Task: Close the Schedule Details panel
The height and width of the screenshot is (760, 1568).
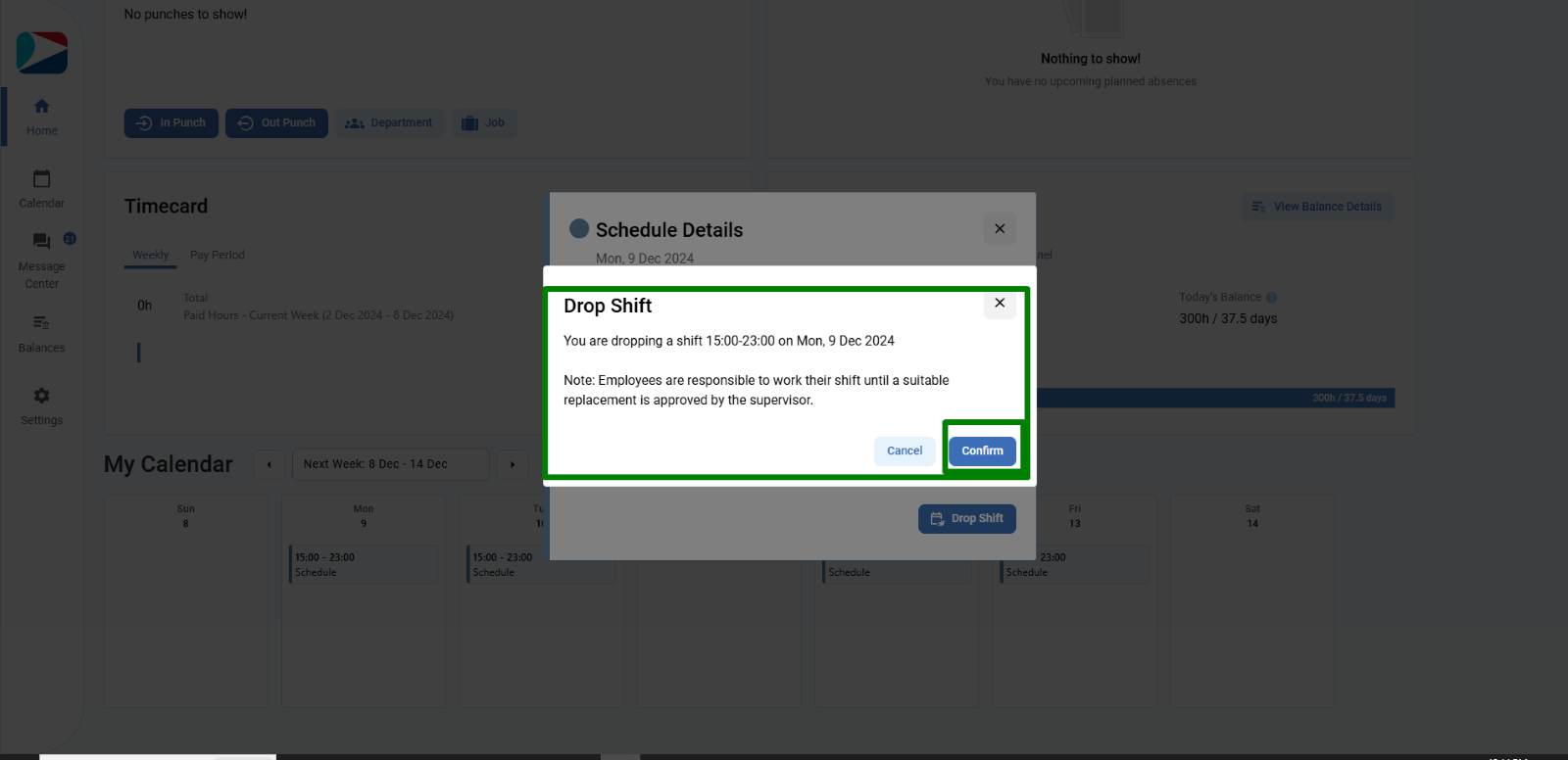Action: click(x=1000, y=228)
